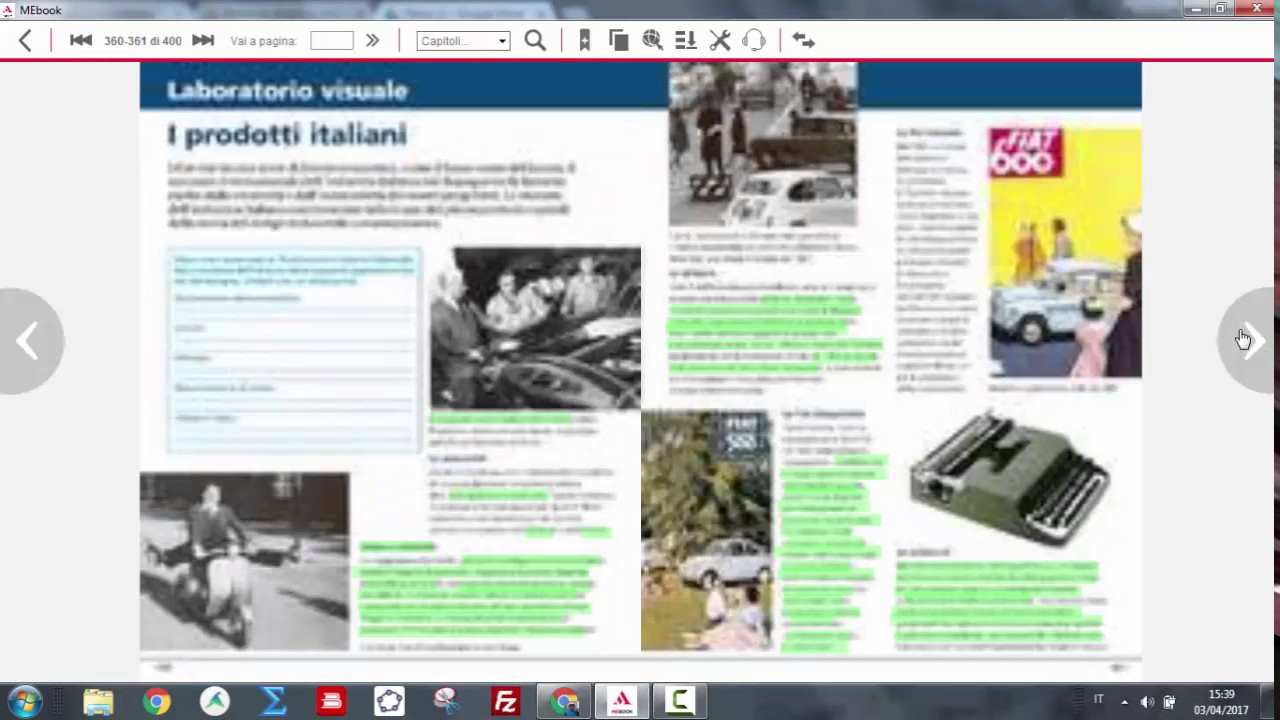Launch the first Chrome icon in taskbar
Viewport: 1280px width, 720px height.
tap(156, 701)
